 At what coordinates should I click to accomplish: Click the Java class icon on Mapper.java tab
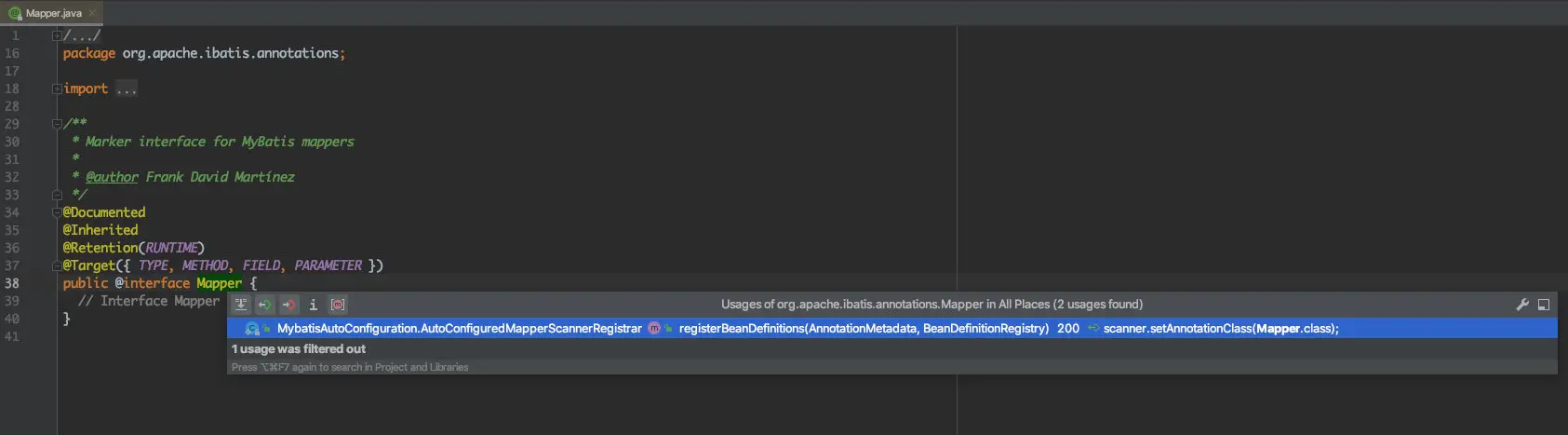(x=15, y=13)
